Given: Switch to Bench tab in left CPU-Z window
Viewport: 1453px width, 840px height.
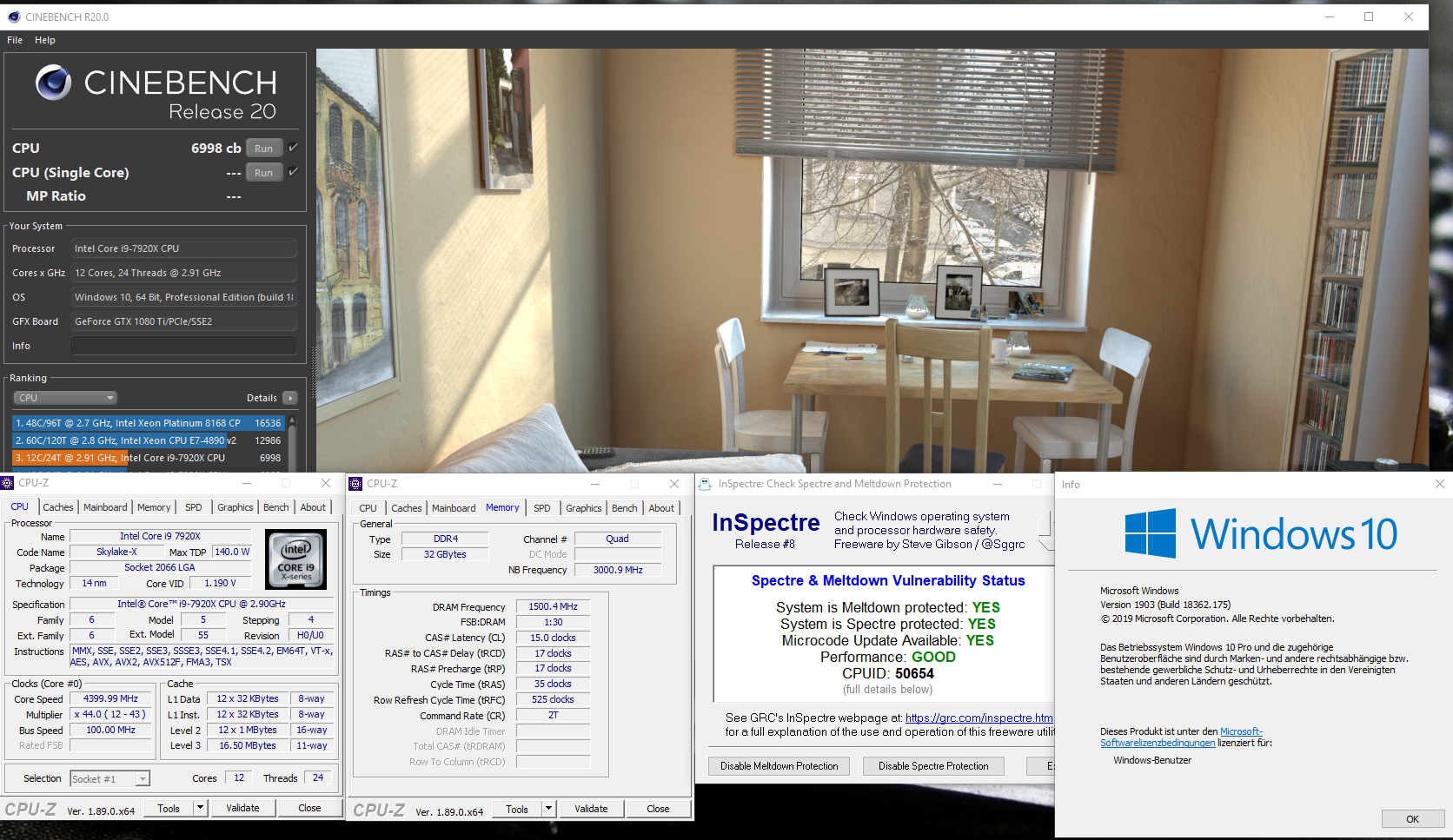Looking at the screenshot, I should (276, 507).
